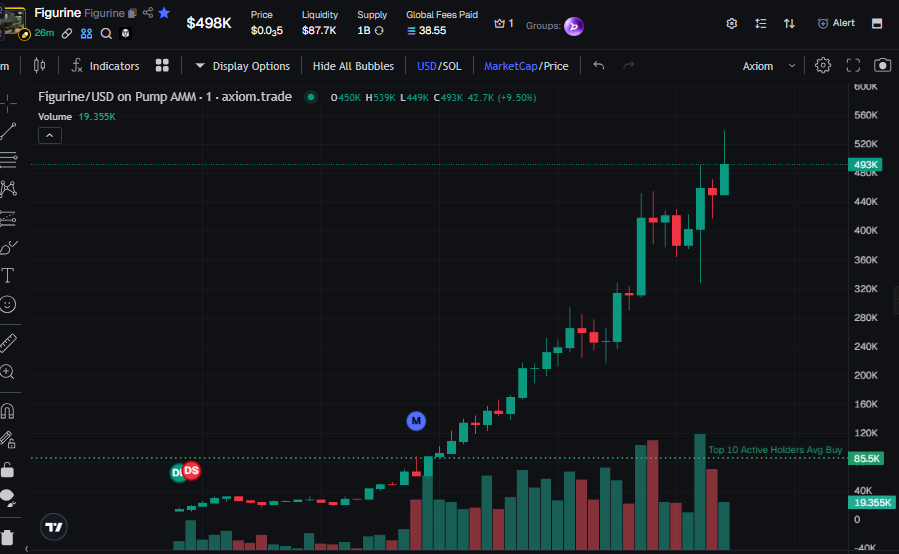The width and height of the screenshot is (899, 554).
Task: Switch chart to Price view
Action: click(556, 66)
